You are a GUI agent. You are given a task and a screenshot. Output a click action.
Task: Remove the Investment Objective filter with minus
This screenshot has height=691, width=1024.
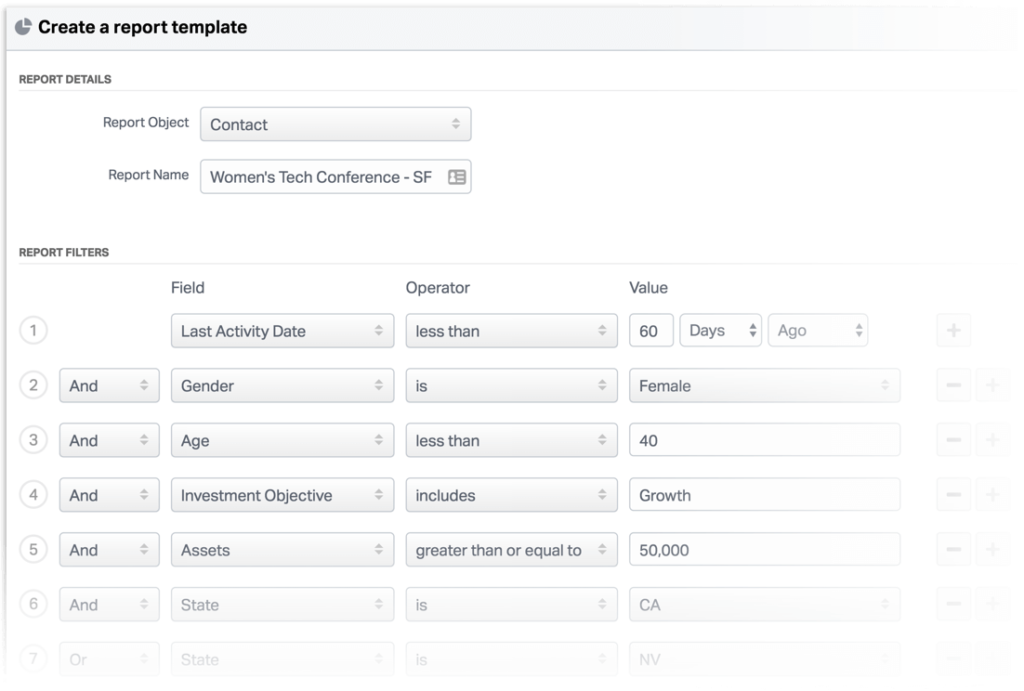point(953,495)
